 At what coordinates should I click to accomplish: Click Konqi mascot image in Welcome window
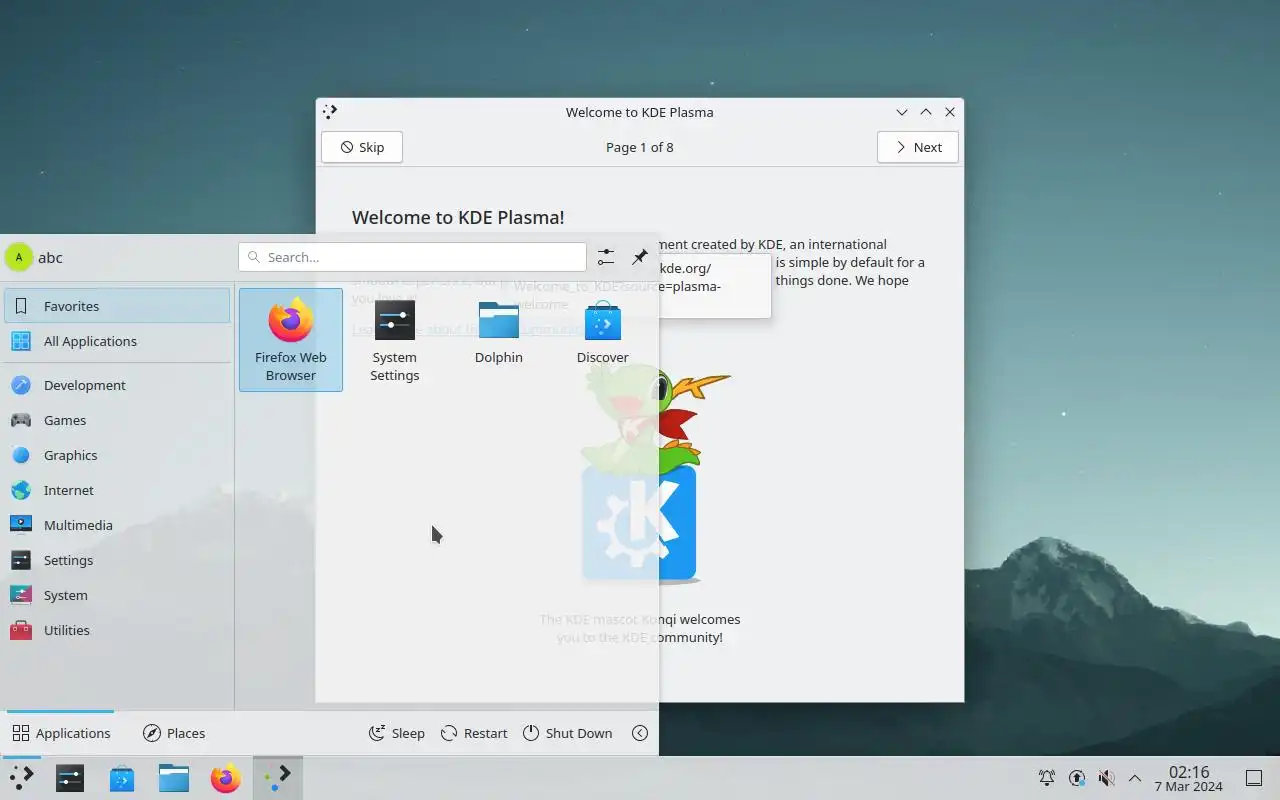click(x=655, y=475)
